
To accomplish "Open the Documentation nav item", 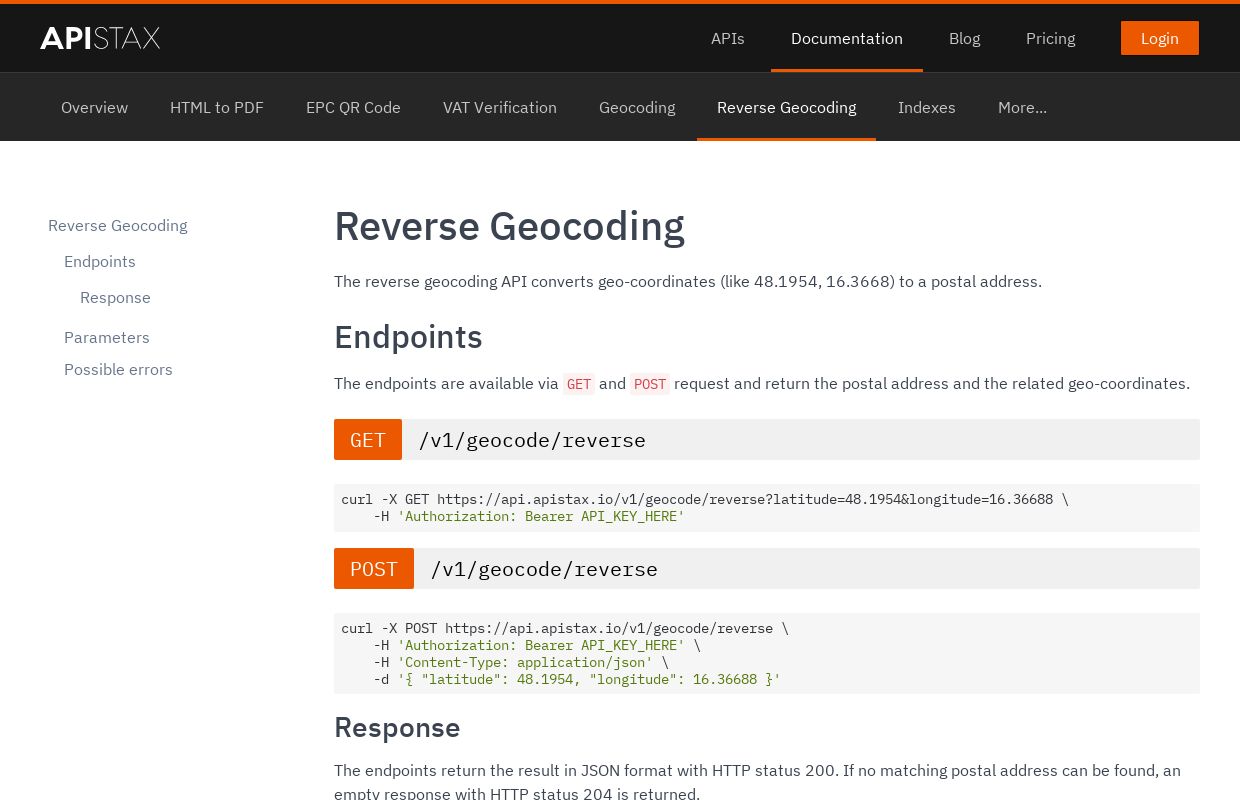I will pyautogui.click(x=846, y=38).
